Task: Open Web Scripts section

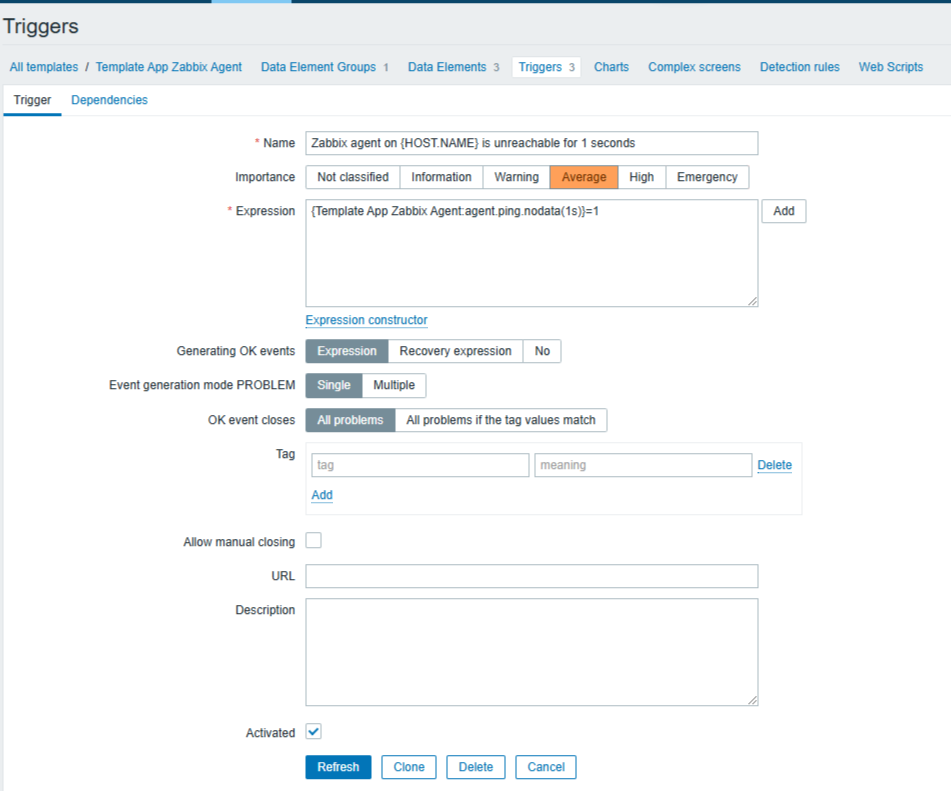Action: (x=890, y=67)
